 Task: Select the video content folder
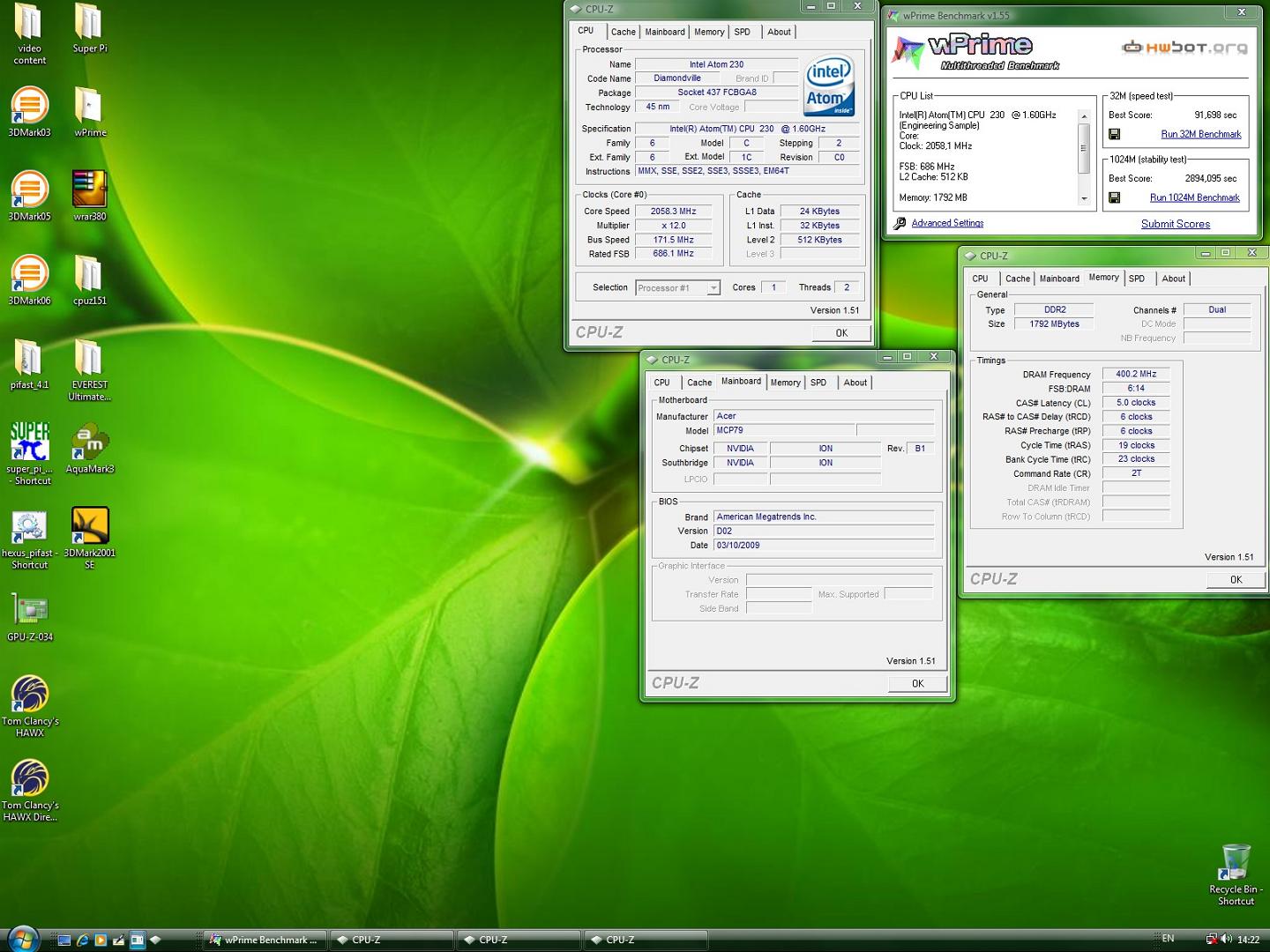pyautogui.click(x=29, y=33)
